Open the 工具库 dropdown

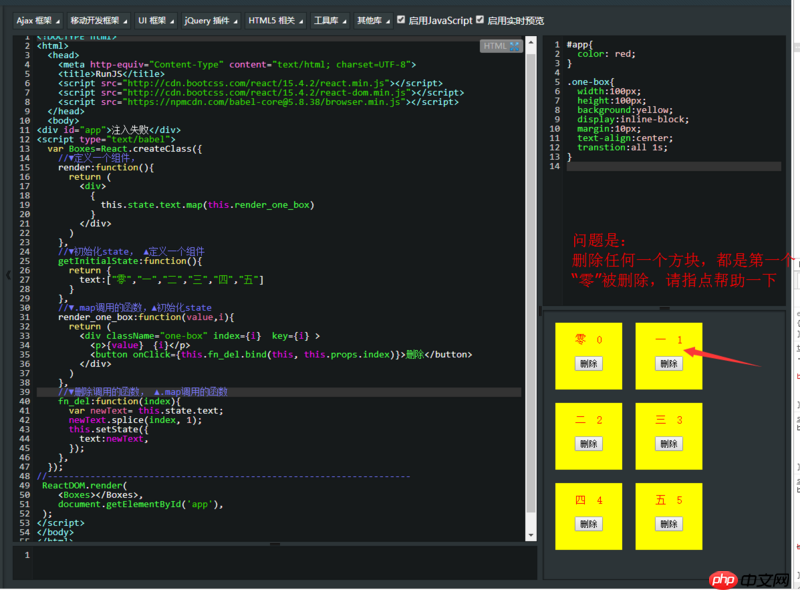click(x=330, y=21)
